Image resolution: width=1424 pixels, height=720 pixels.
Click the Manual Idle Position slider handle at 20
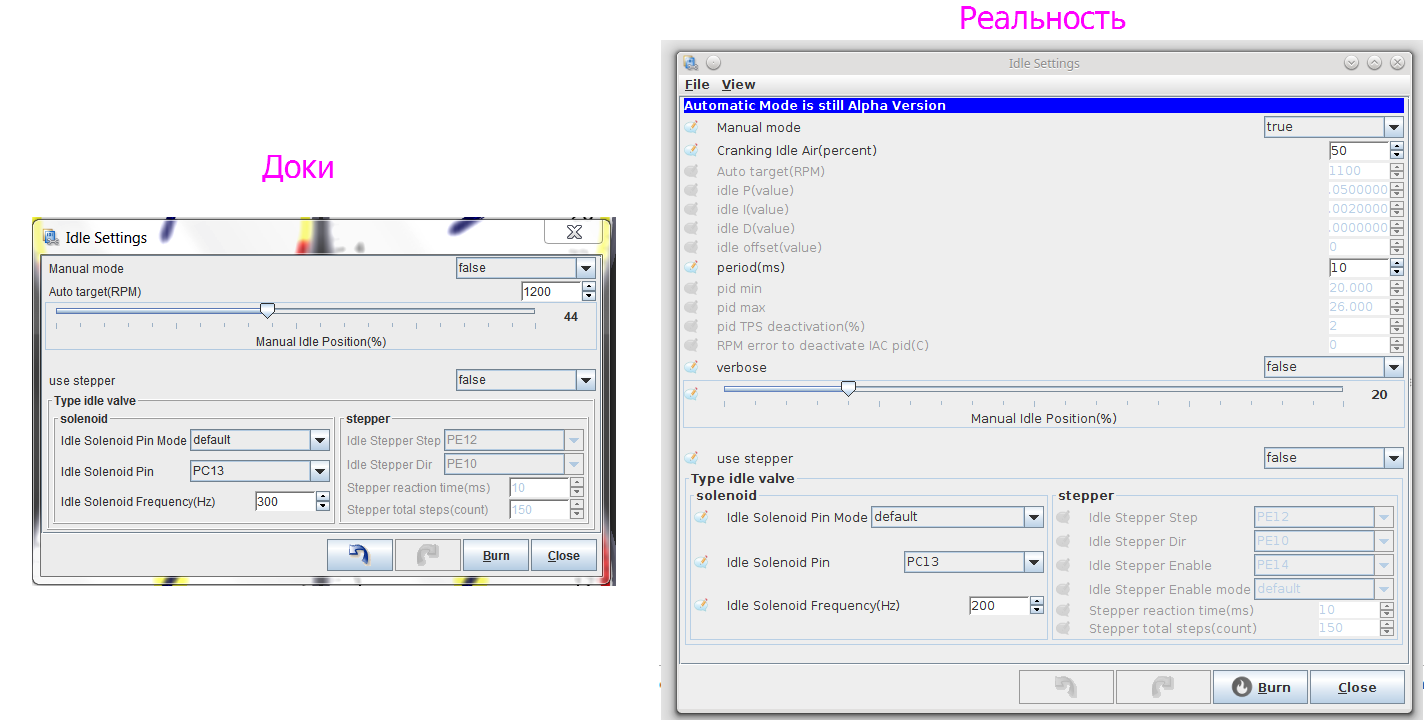tap(848, 389)
